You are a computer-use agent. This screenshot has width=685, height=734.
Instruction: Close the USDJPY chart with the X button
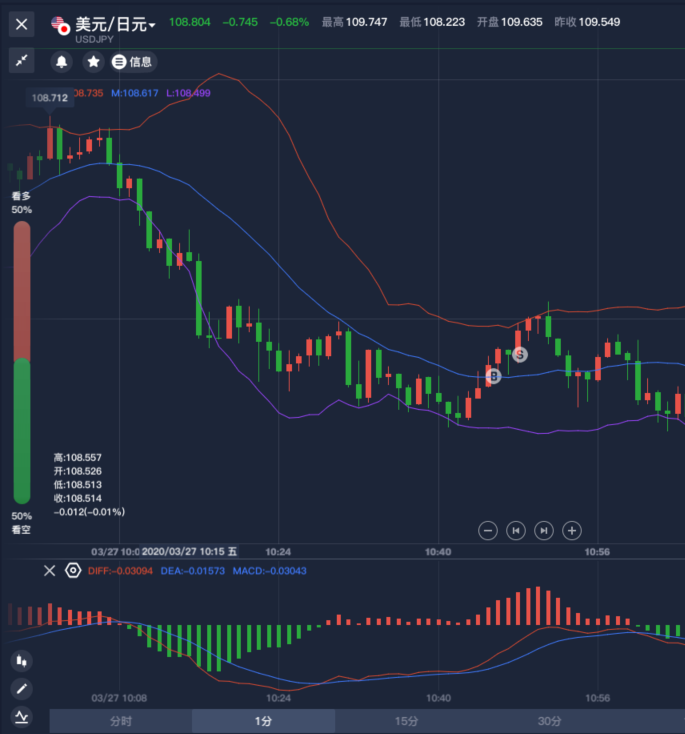click(x=22, y=24)
